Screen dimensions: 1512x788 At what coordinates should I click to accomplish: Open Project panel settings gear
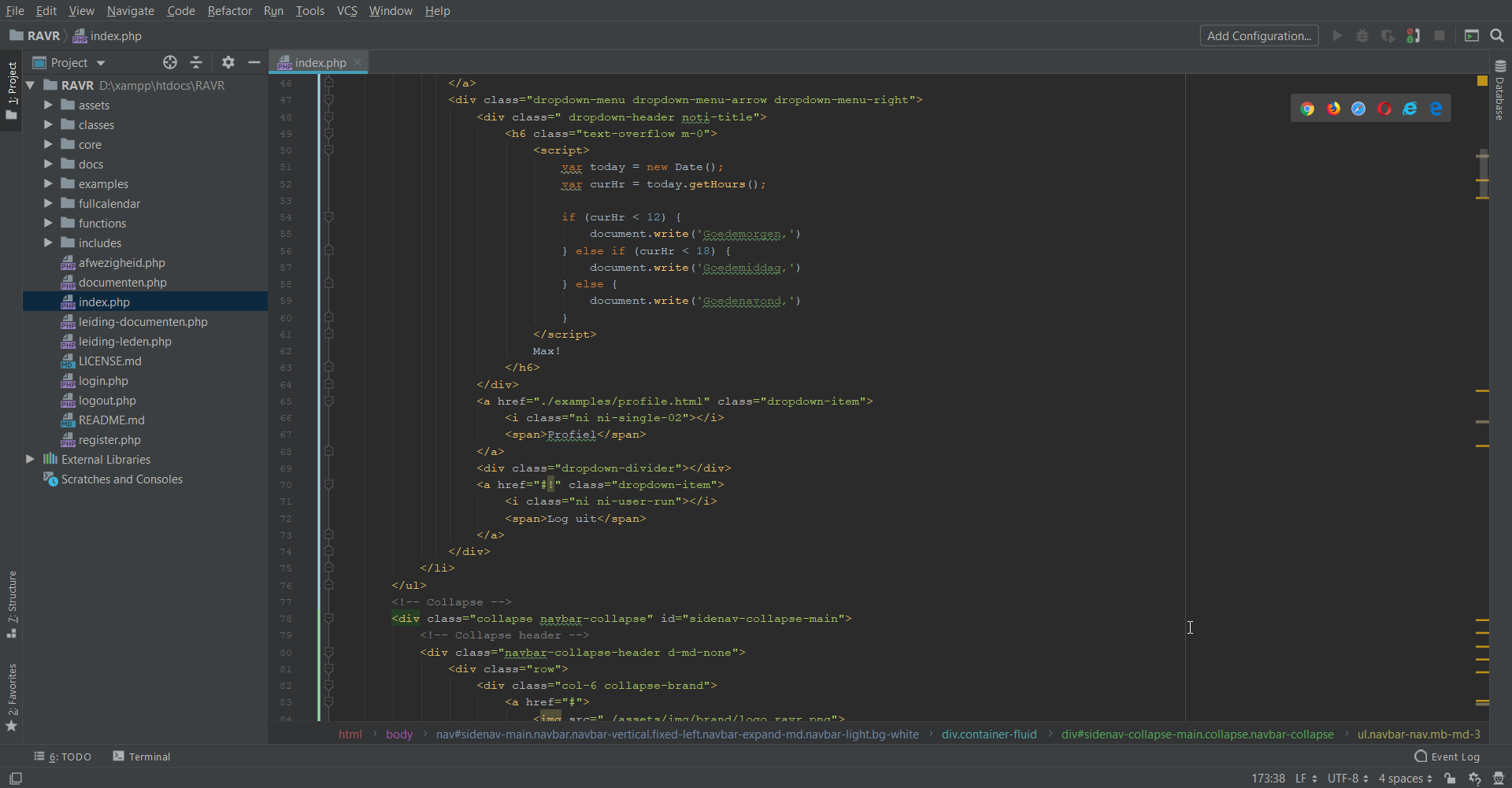(228, 62)
